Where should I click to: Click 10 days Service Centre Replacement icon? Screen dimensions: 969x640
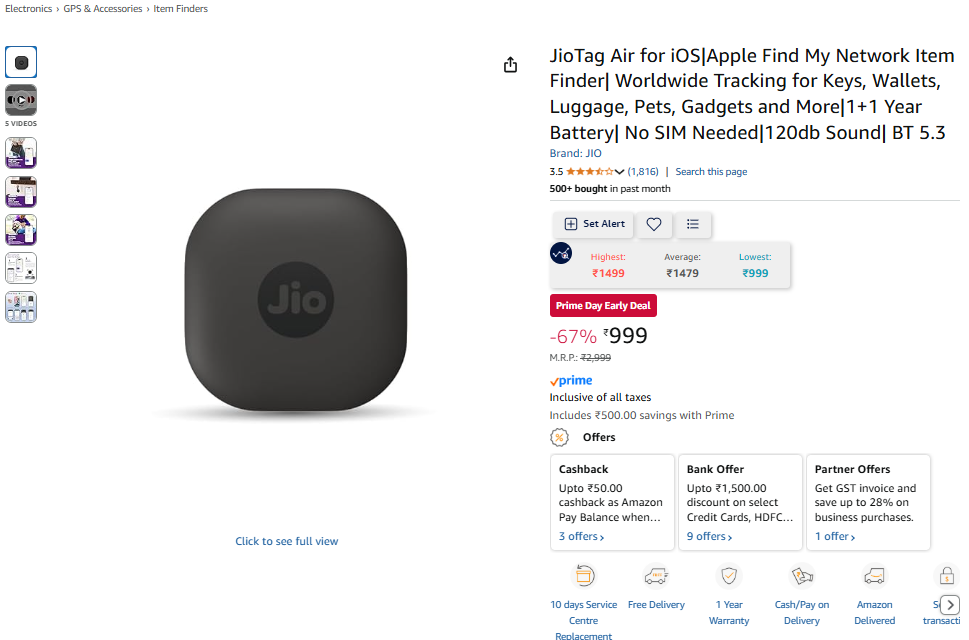(x=584, y=576)
